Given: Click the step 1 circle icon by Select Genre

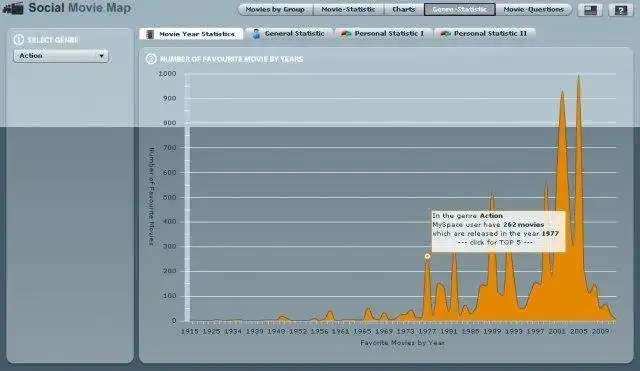Looking at the screenshot, I should click(x=18, y=40).
